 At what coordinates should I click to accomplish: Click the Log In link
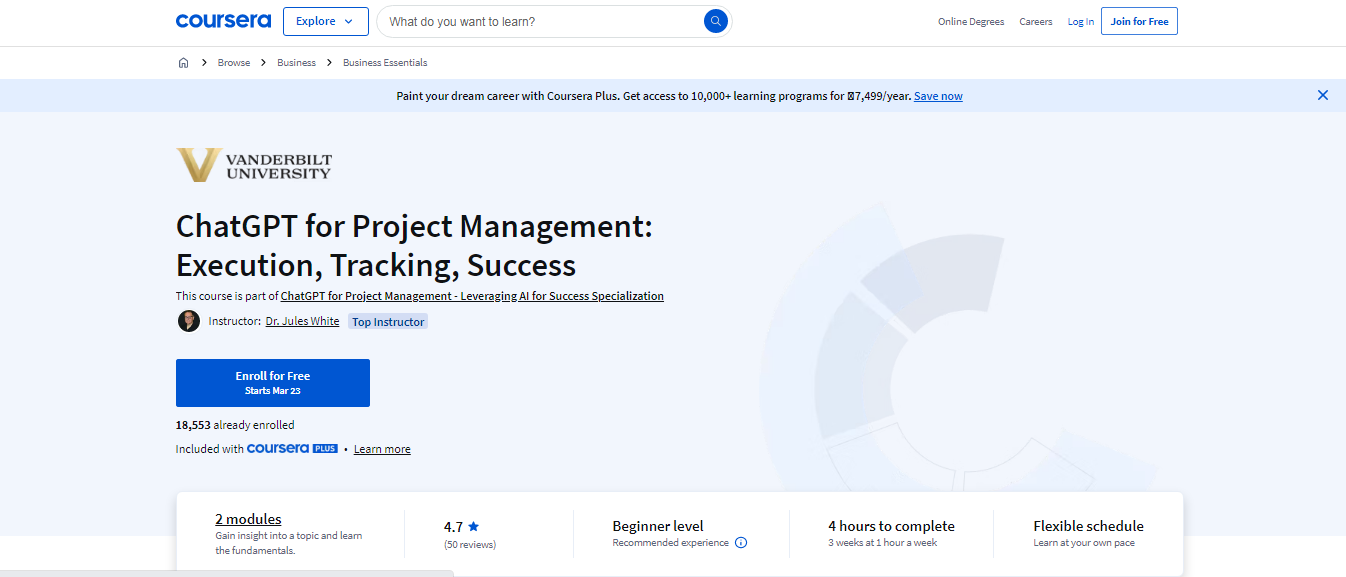click(x=1080, y=22)
